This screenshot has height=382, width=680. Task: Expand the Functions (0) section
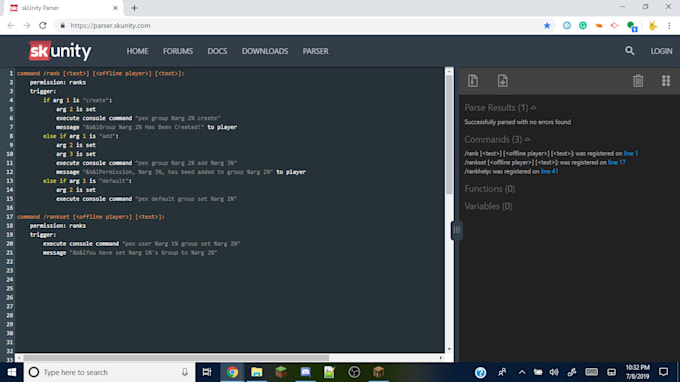click(x=490, y=189)
